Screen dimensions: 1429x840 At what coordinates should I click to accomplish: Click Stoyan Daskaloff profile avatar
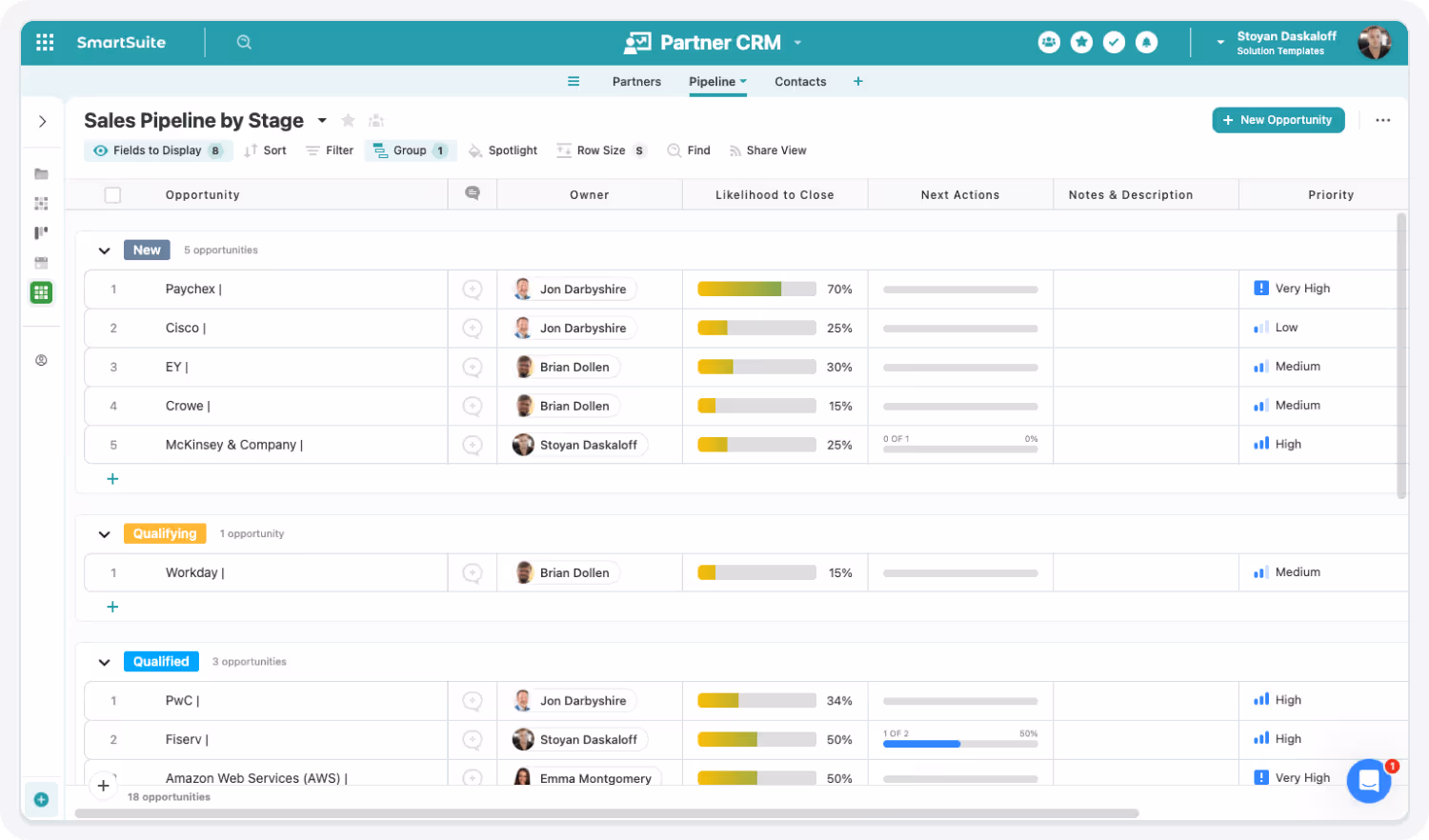pos(1374,42)
